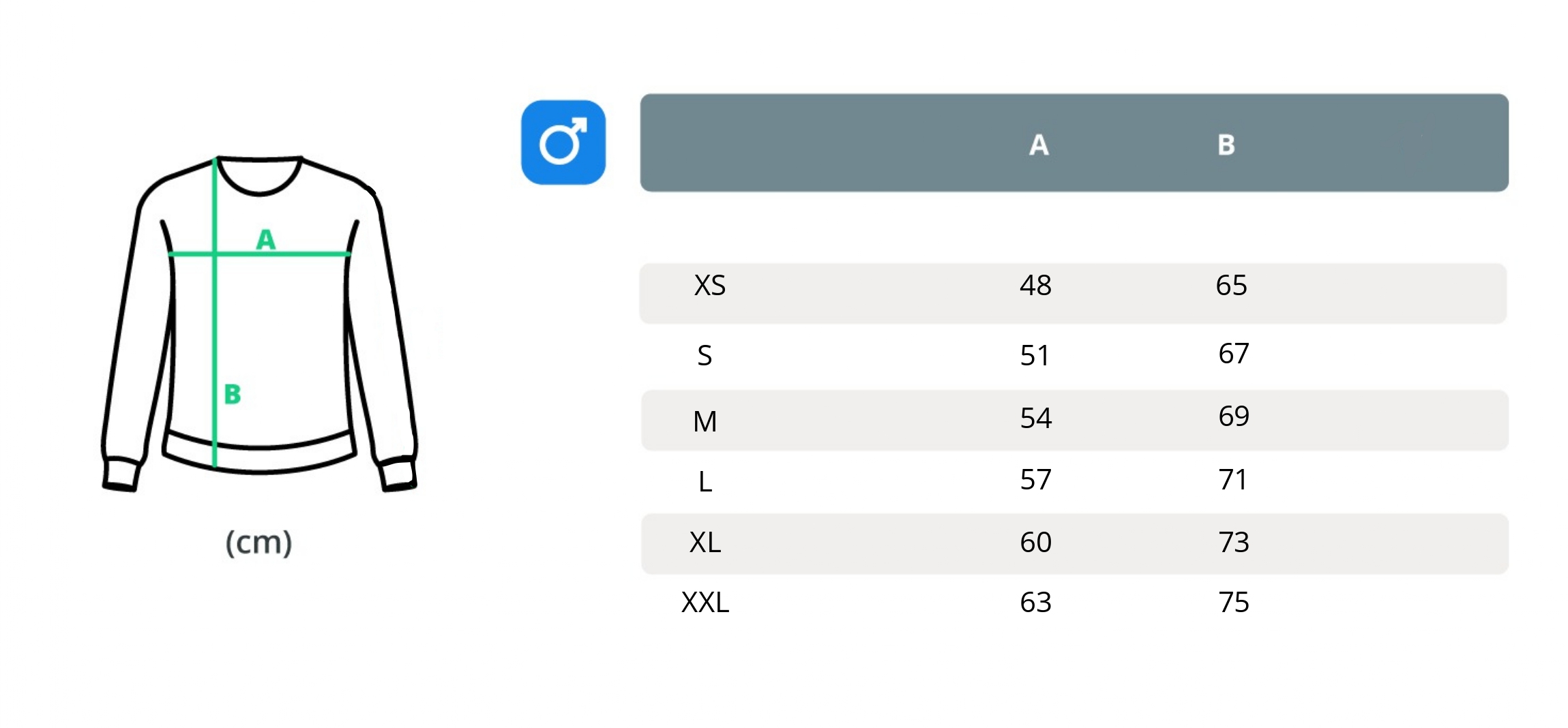The image size is (1568, 728).
Task: Click the L size row label
Action: click(x=705, y=482)
